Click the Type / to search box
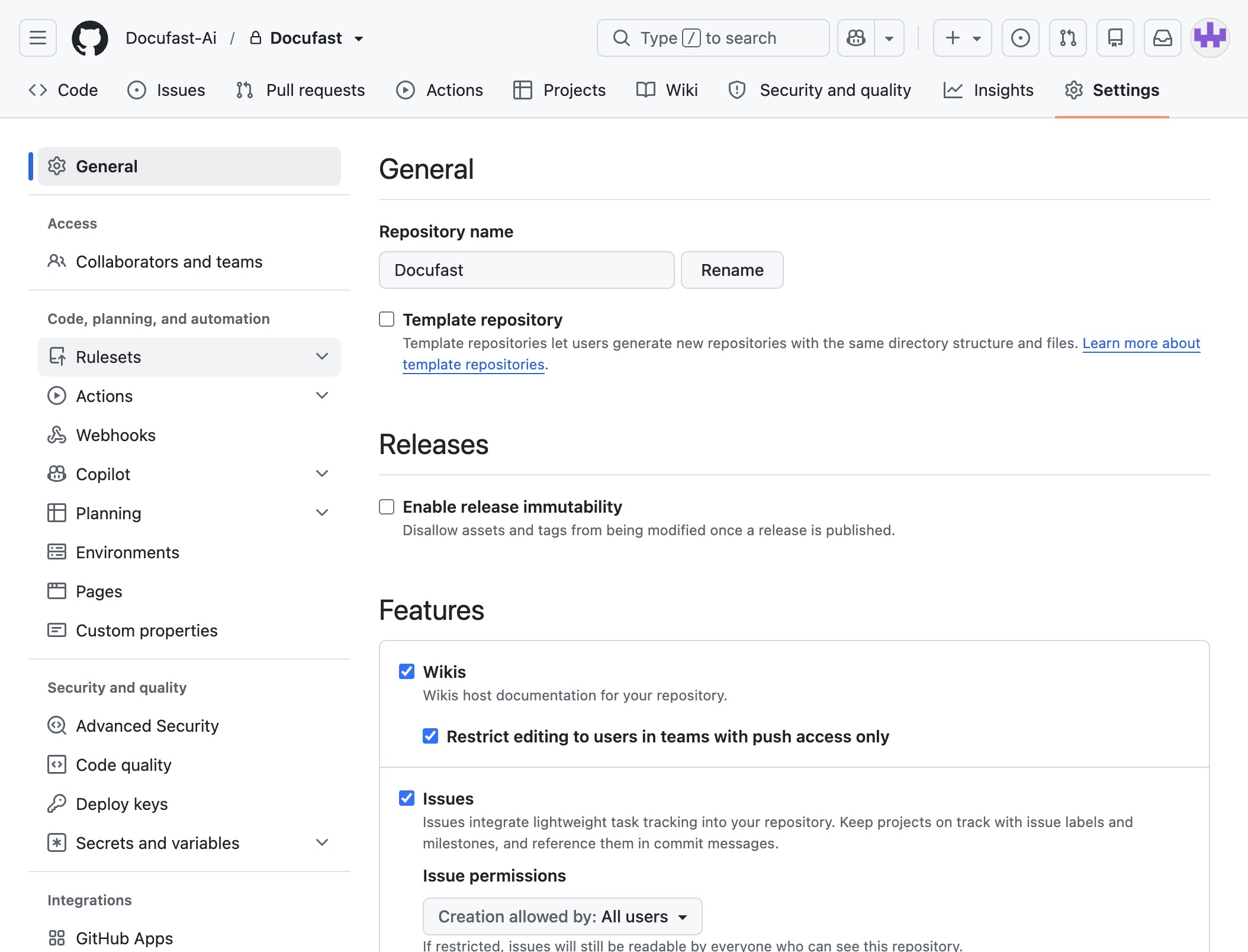 click(713, 38)
